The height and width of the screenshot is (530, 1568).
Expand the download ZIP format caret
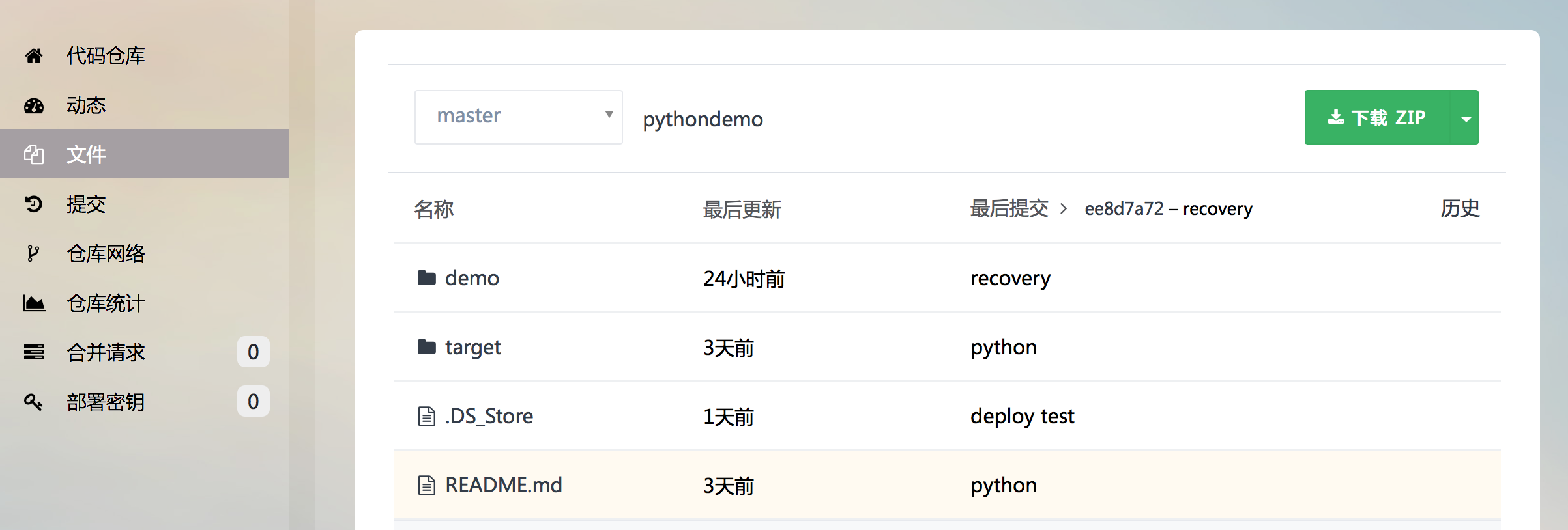pos(1466,119)
